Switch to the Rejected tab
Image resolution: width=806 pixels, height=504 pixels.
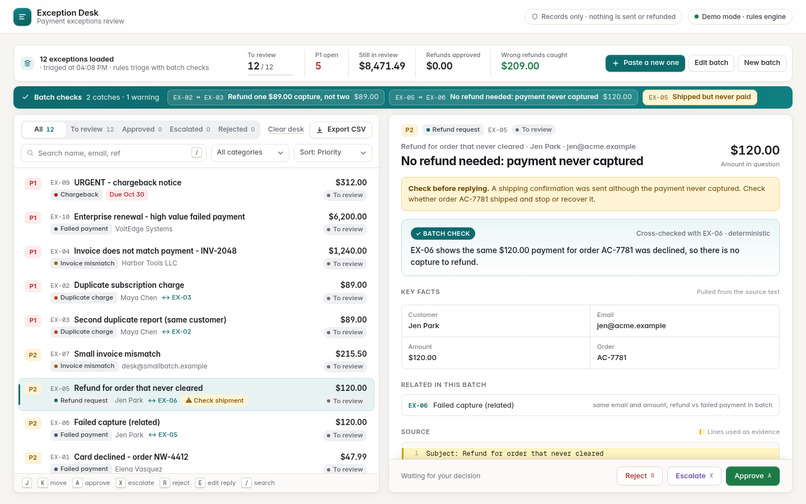tap(236, 130)
